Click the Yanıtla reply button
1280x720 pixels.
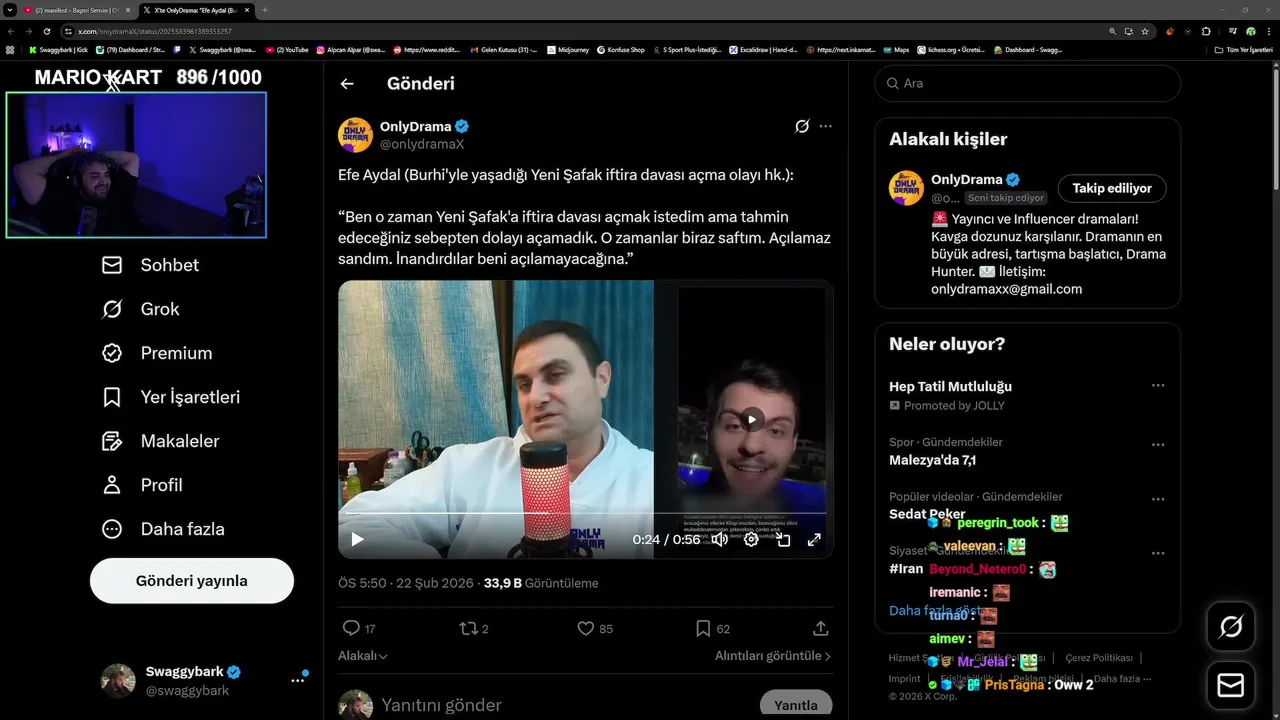pyautogui.click(x=796, y=704)
